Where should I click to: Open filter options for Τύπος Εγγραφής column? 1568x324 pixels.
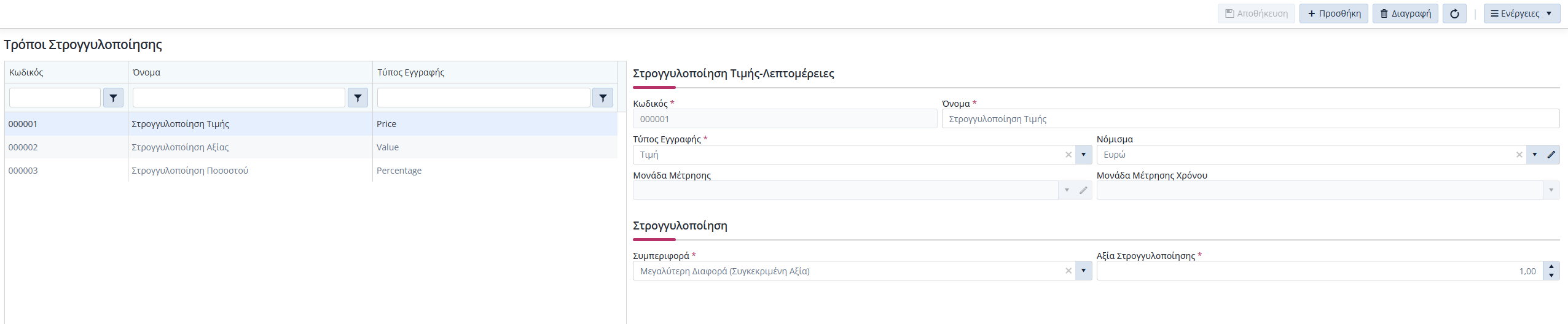point(603,98)
